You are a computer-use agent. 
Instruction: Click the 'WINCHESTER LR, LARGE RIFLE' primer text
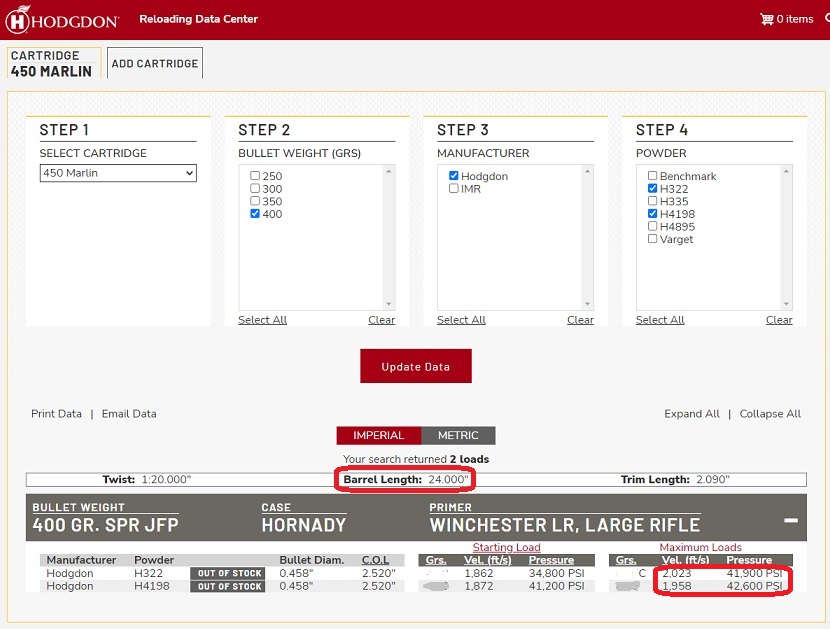[565, 525]
